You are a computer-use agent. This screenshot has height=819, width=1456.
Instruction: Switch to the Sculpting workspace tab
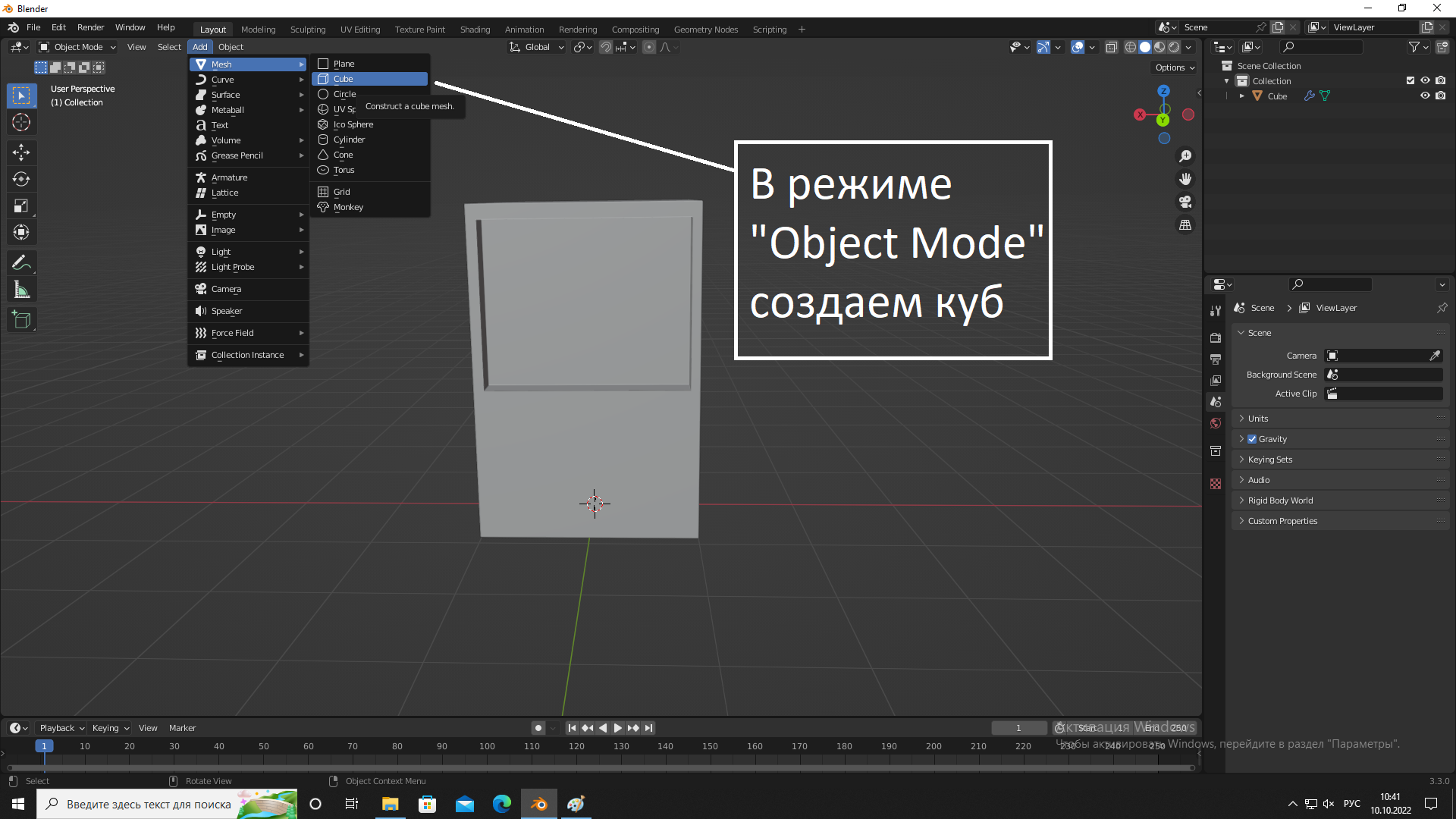[x=308, y=30]
